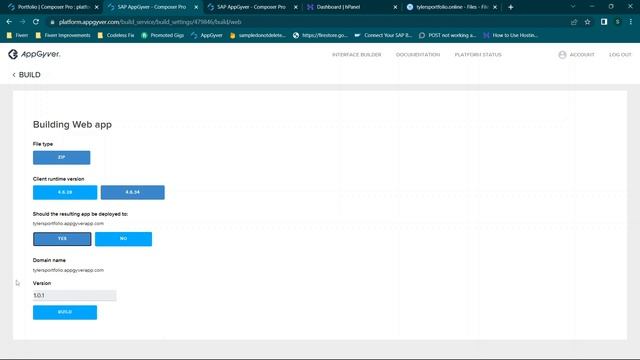Close the Portfolio | Composer Pro tab

pos(97,7)
